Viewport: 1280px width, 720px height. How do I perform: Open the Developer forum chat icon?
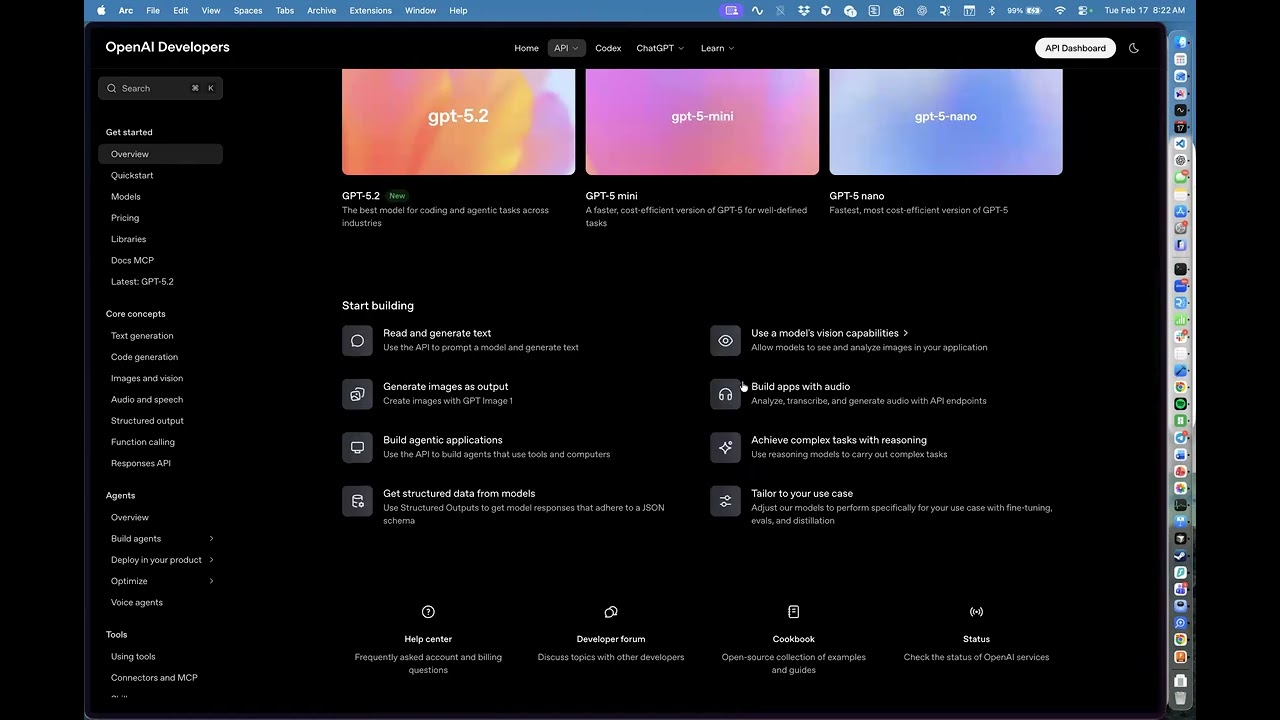[611, 612]
